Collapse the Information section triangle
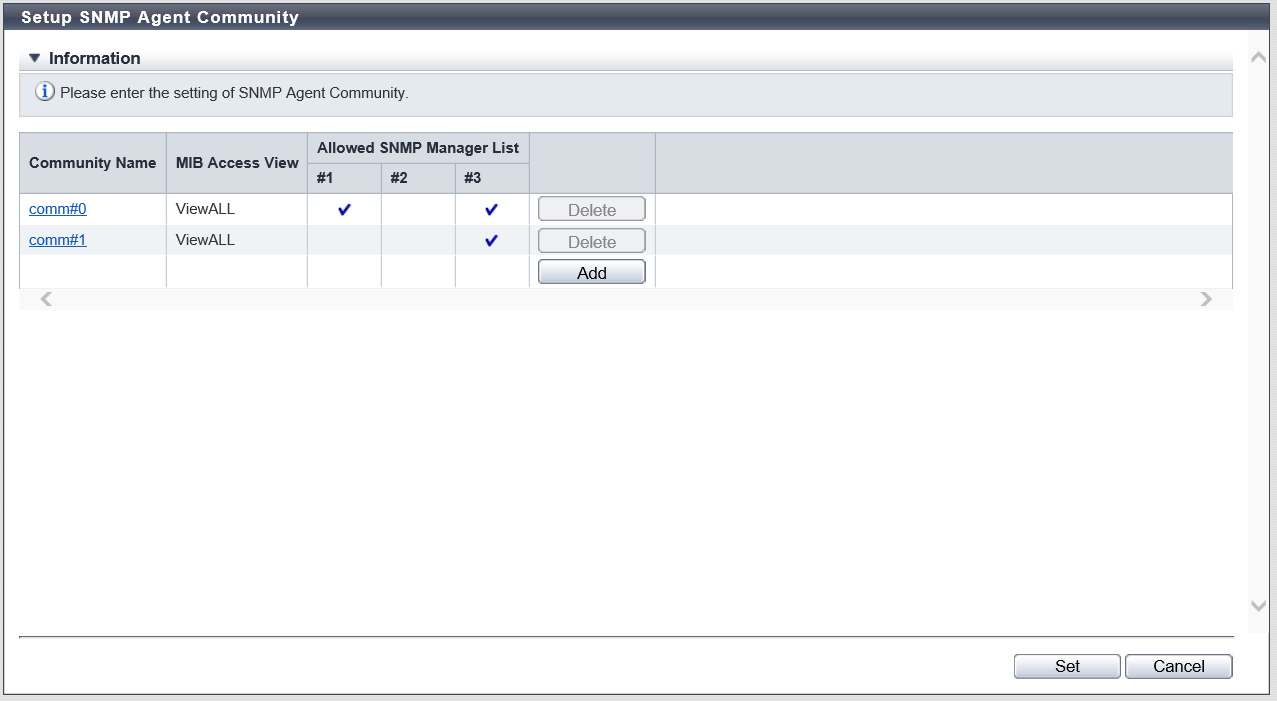The width and height of the screenshot is (1277, 701). click(34, 58)
